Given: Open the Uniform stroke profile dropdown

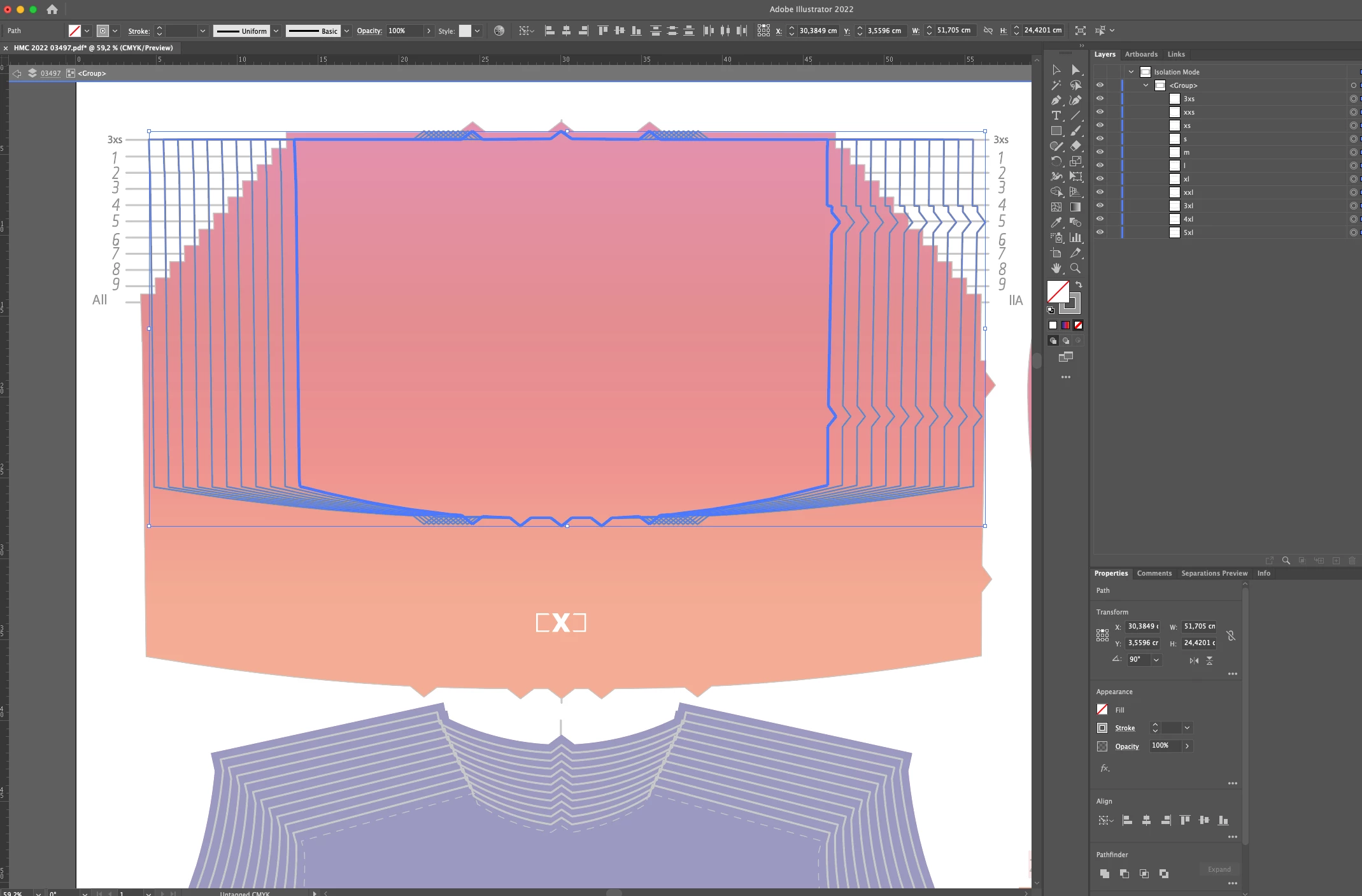Looking at the screenshot, I should [x=276, y=31].
